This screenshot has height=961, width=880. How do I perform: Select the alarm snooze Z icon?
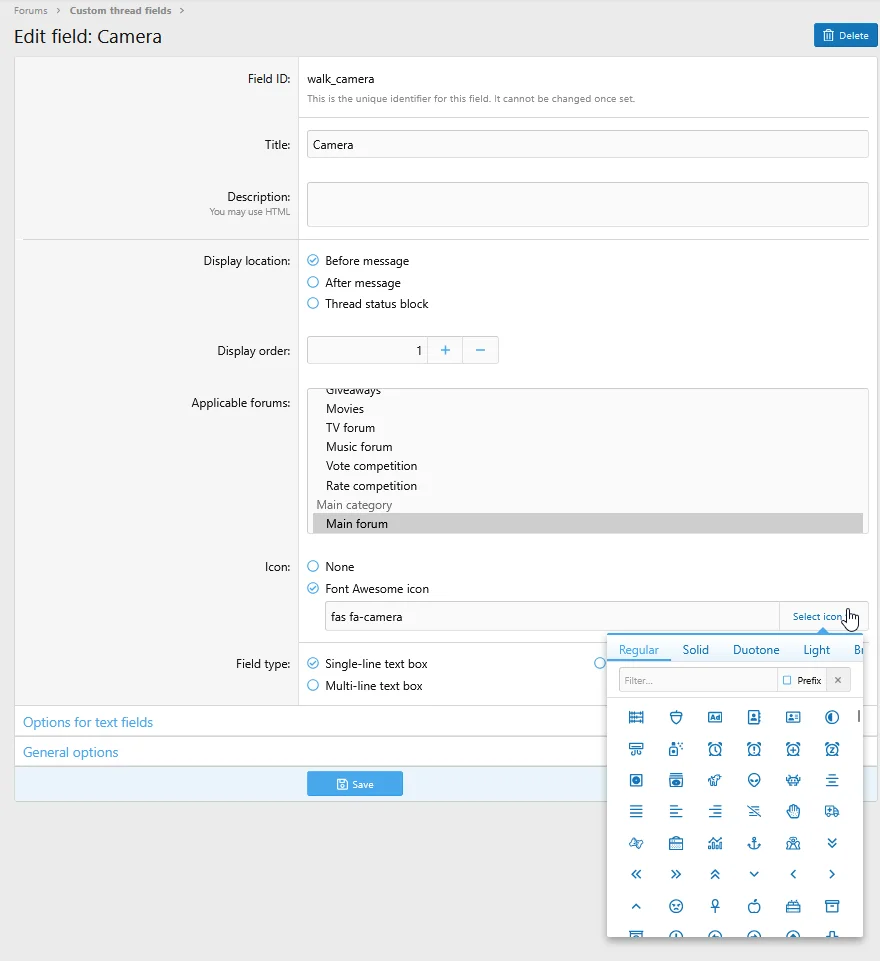(832, 749)
